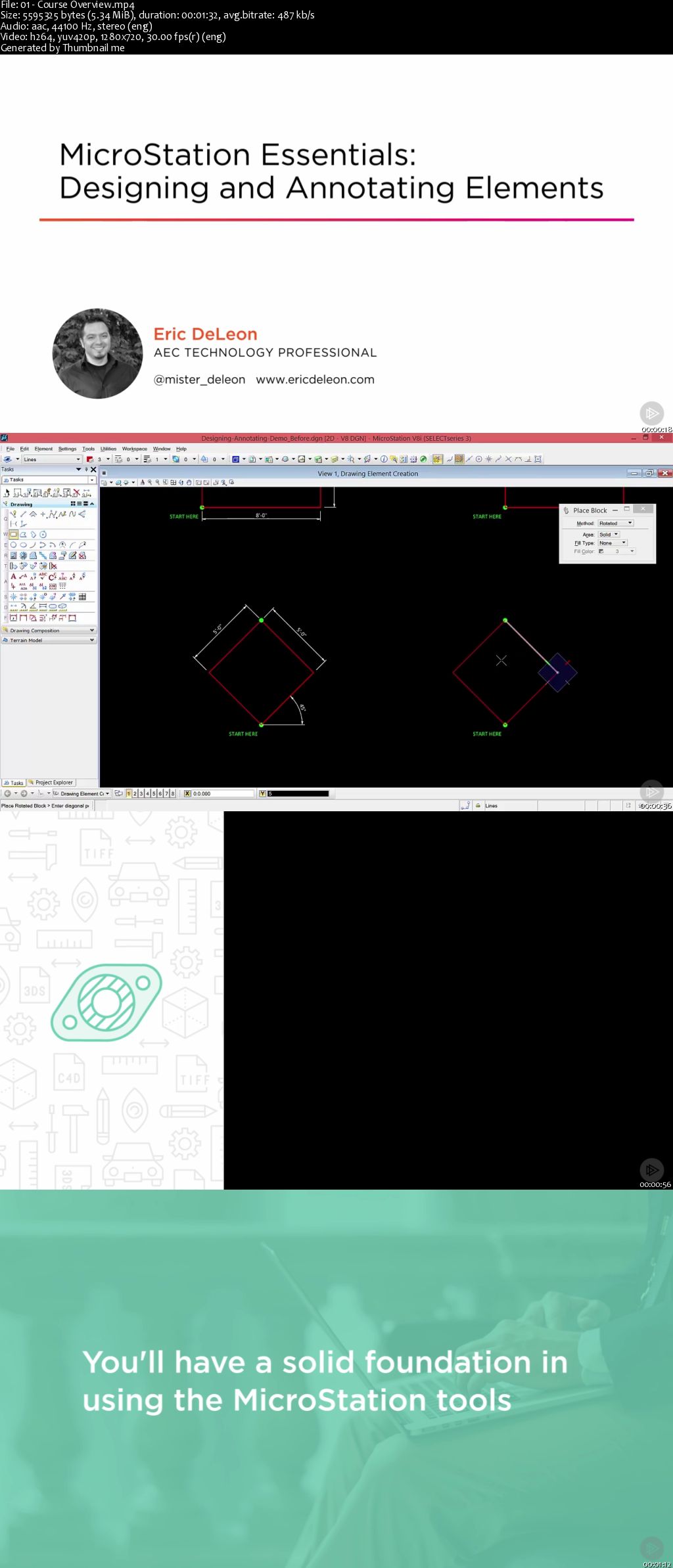Click the Zoom In magnifier icon

[150, 482]
